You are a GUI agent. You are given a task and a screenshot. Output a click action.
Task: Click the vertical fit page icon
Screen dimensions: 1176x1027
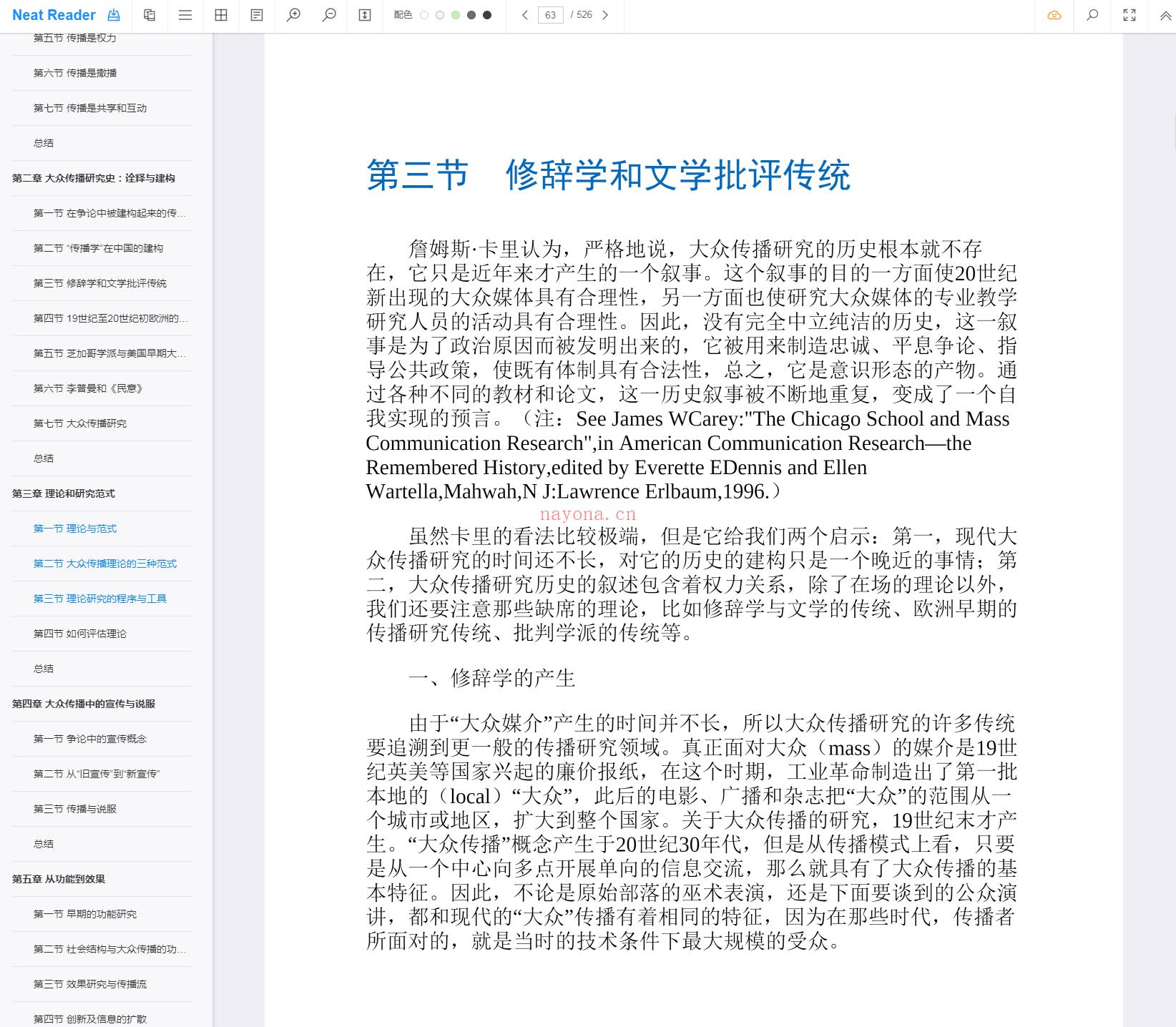365,15
